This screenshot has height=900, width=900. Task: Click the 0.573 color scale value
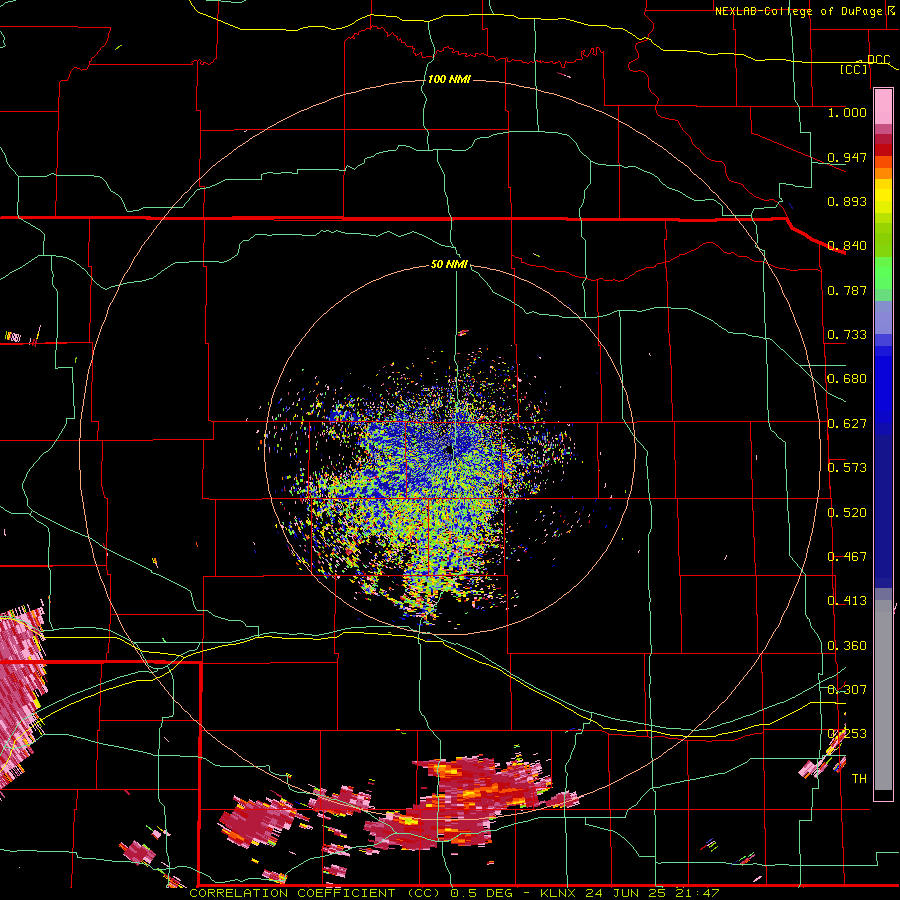coord(847,468)
